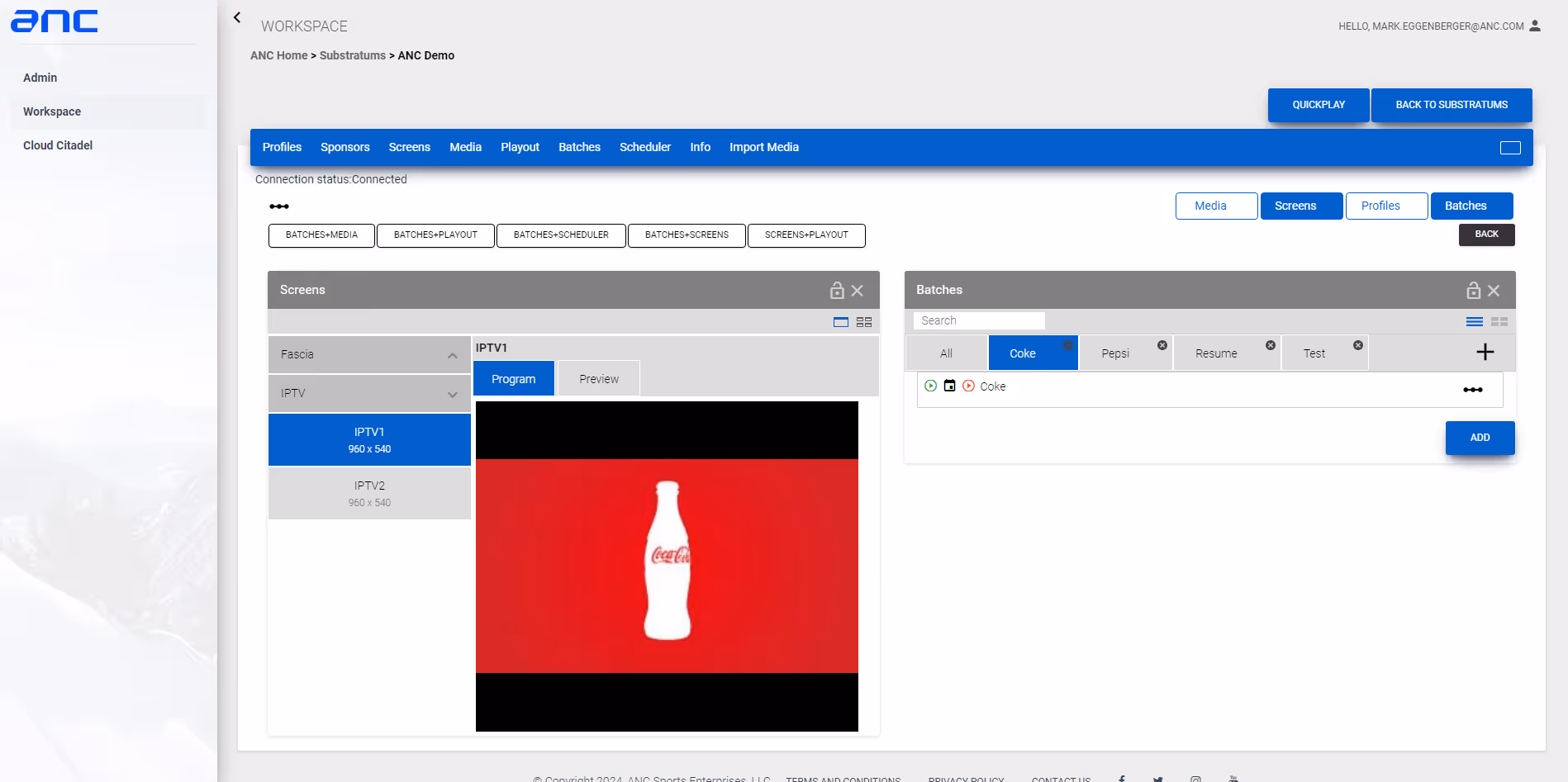Click the dark BACK button
Screen dimensions: 1568x782
click(x=1487, y=235)
